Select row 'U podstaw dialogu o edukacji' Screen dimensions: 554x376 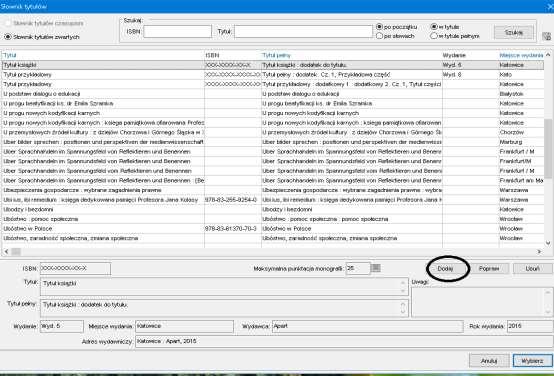[x=272, y=94]
